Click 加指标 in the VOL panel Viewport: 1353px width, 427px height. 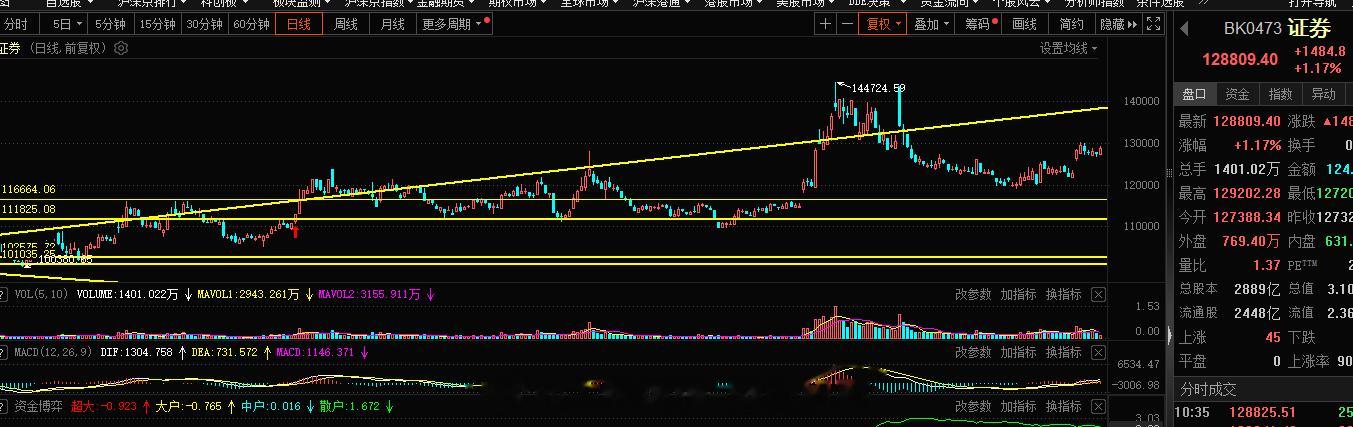(1019, 294)
